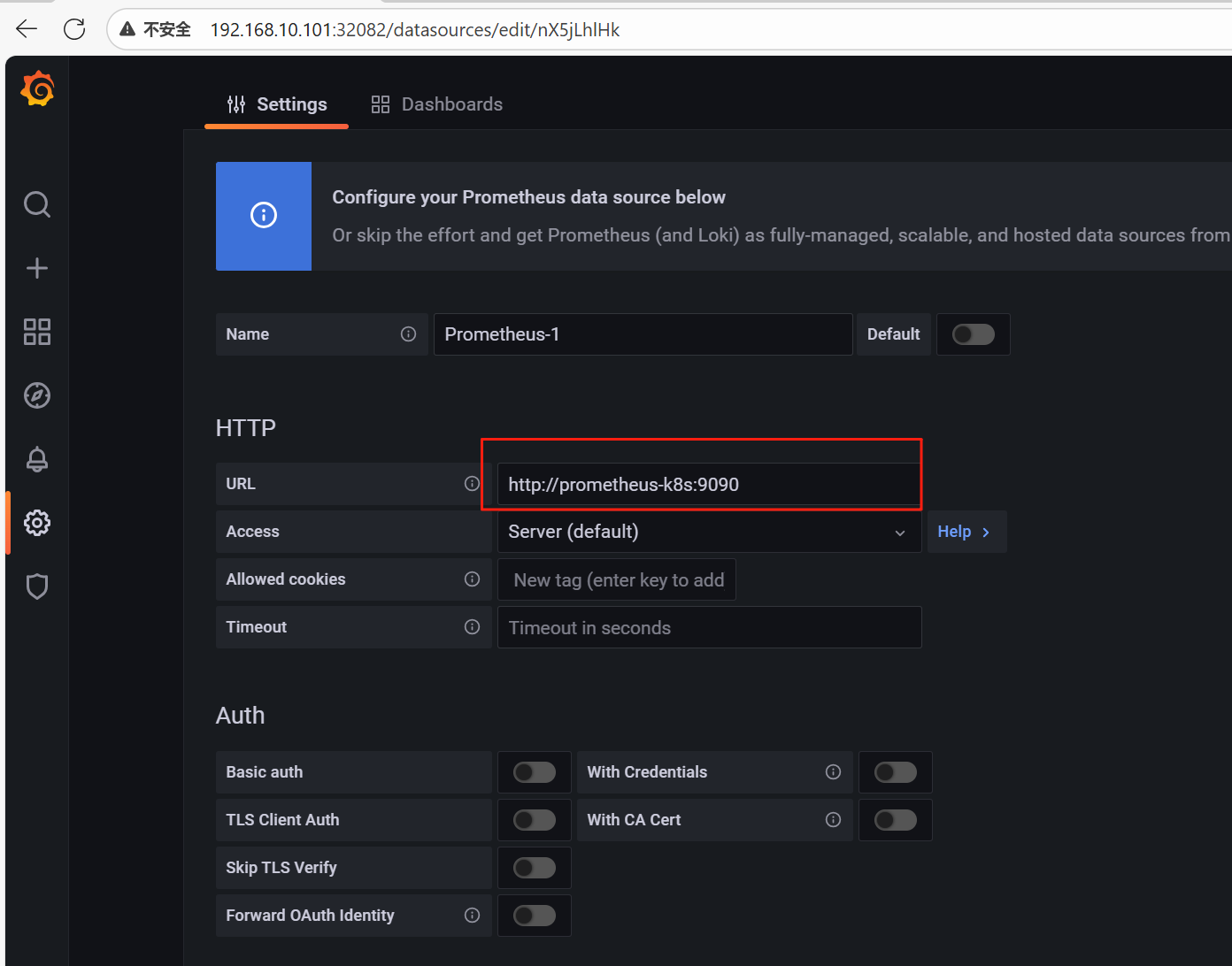1232x966 pixels.
Task: Enable the TLS Client Auth switch
Action: [535, 820]
